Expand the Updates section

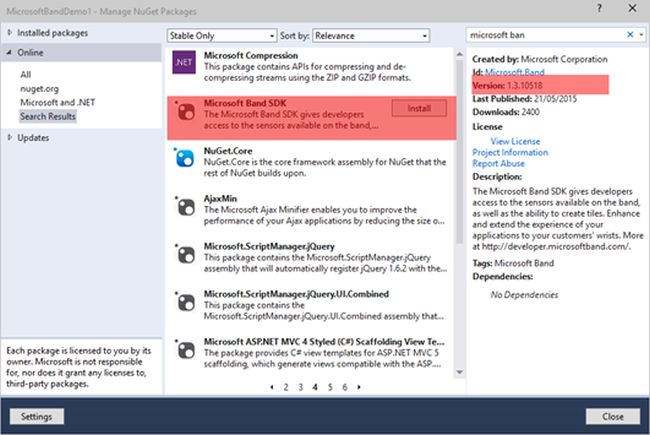click(10, 138)
